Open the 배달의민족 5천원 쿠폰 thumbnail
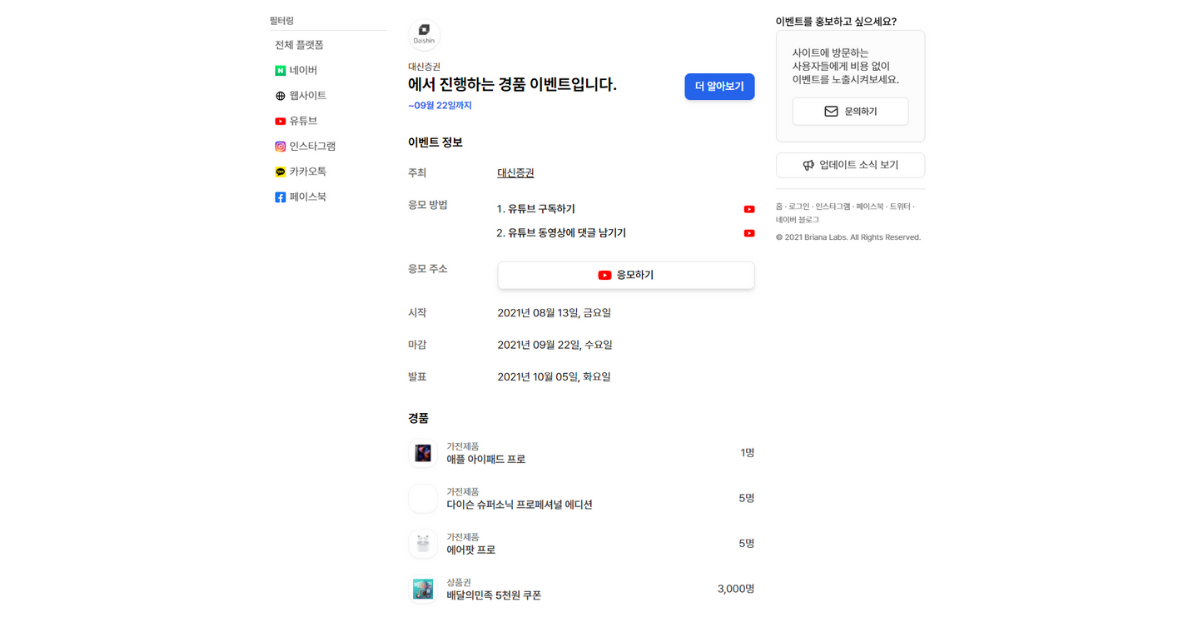The height and width of the screenshot is (627, 1200). [423, 589]
